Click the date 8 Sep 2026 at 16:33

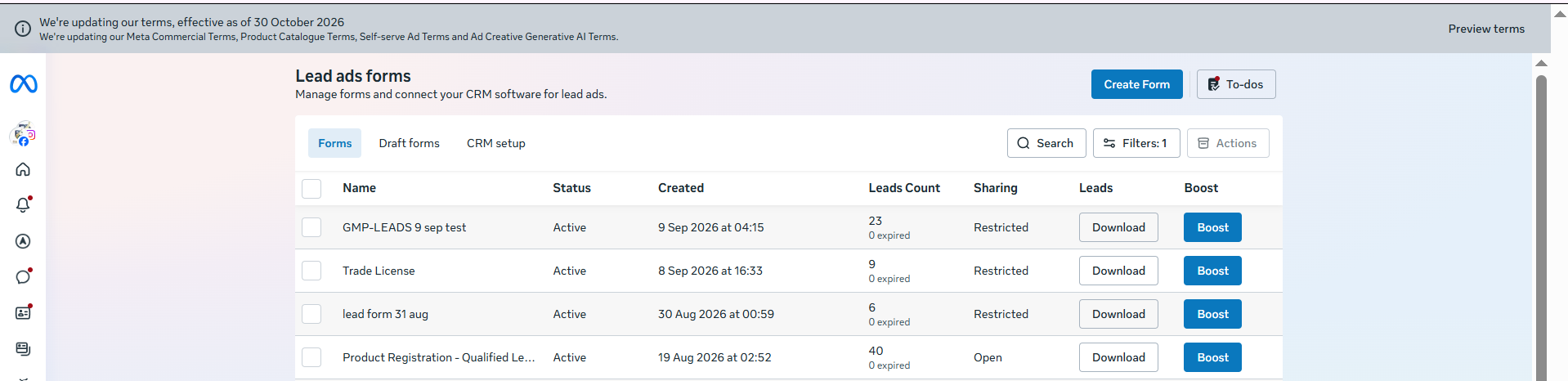(710, 271)
